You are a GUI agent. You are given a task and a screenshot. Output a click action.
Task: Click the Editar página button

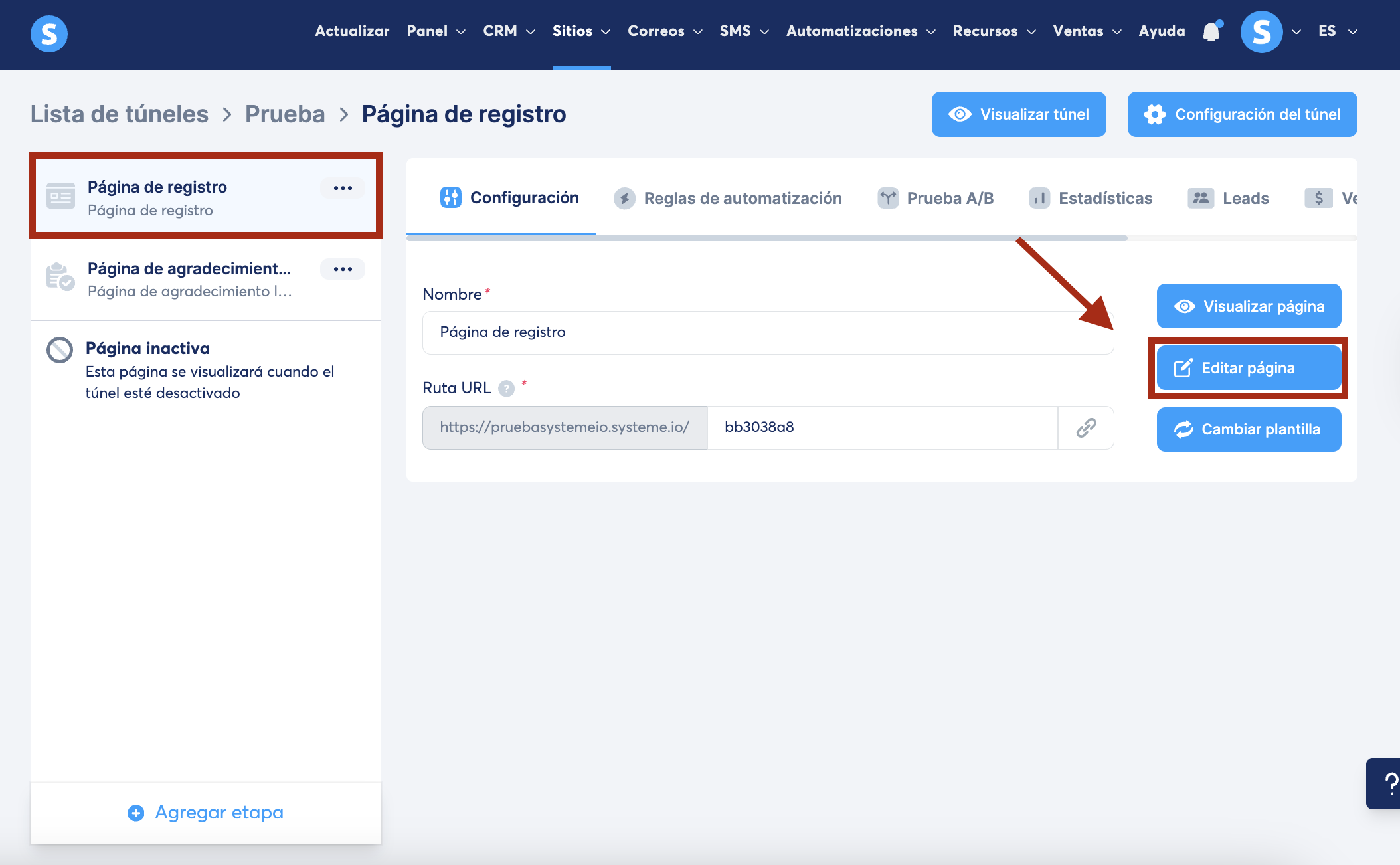(x=1249, y=368)
